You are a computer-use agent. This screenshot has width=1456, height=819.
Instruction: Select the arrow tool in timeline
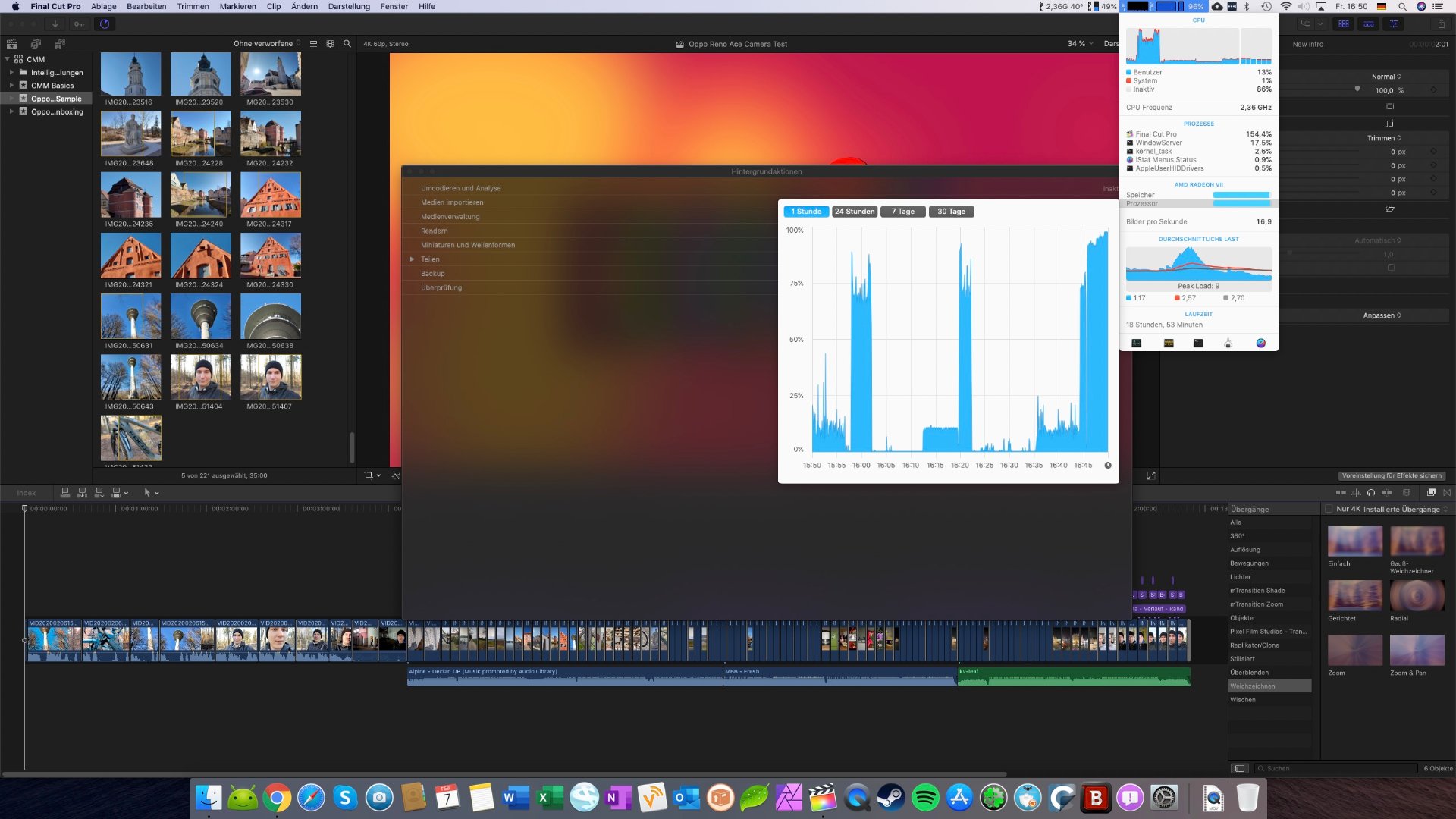pos(147,493)
